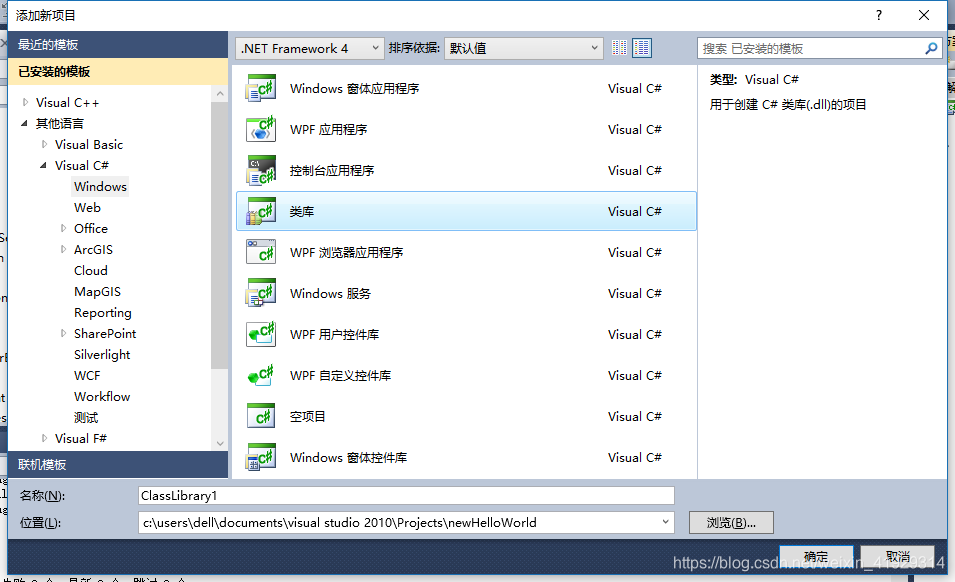Click the Visual C# text in the 类库 row
Viewport: 955px width, 582px height.
click(635, 211)
